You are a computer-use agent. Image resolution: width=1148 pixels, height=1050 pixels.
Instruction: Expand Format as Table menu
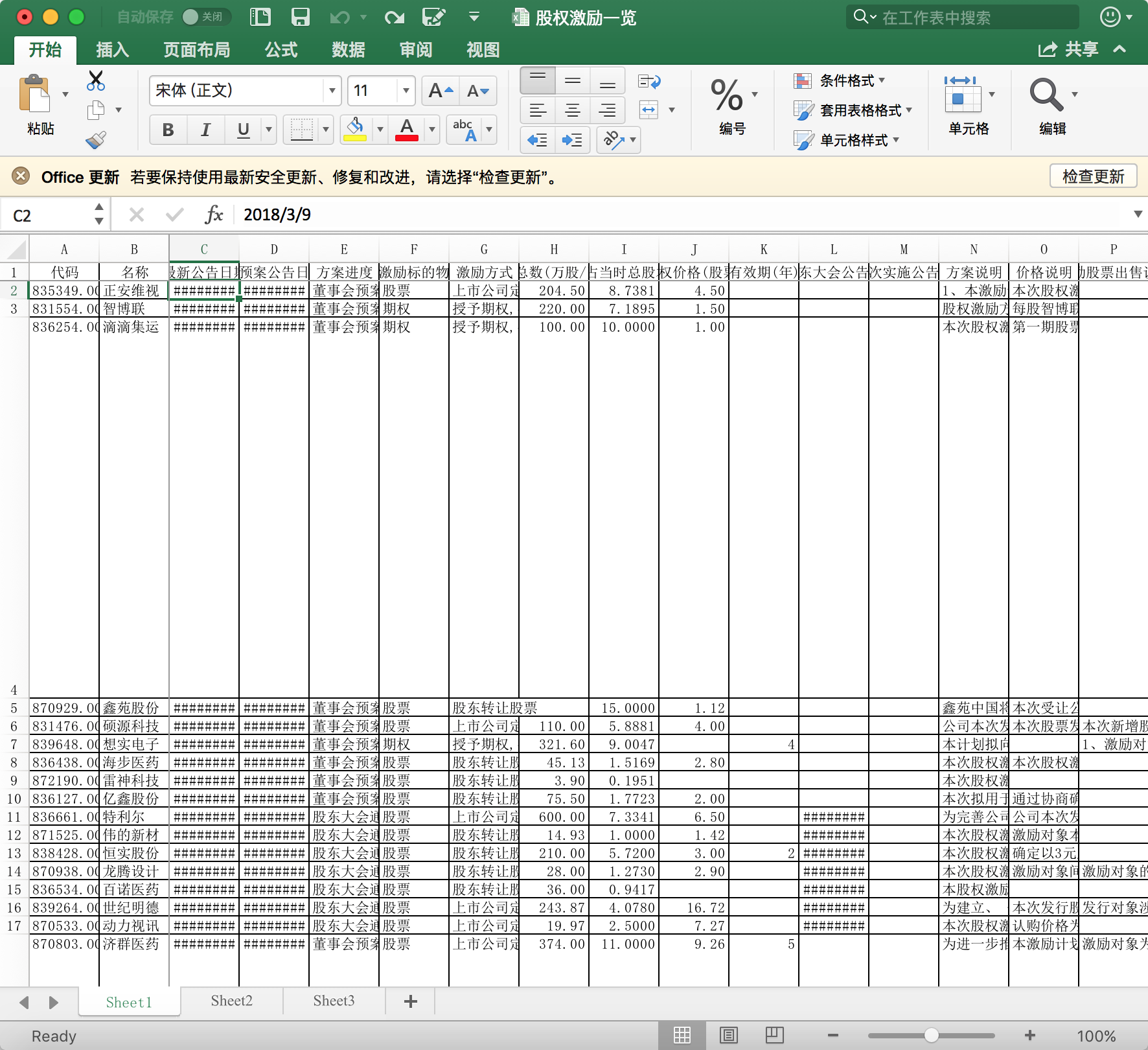tap(853, 110)
